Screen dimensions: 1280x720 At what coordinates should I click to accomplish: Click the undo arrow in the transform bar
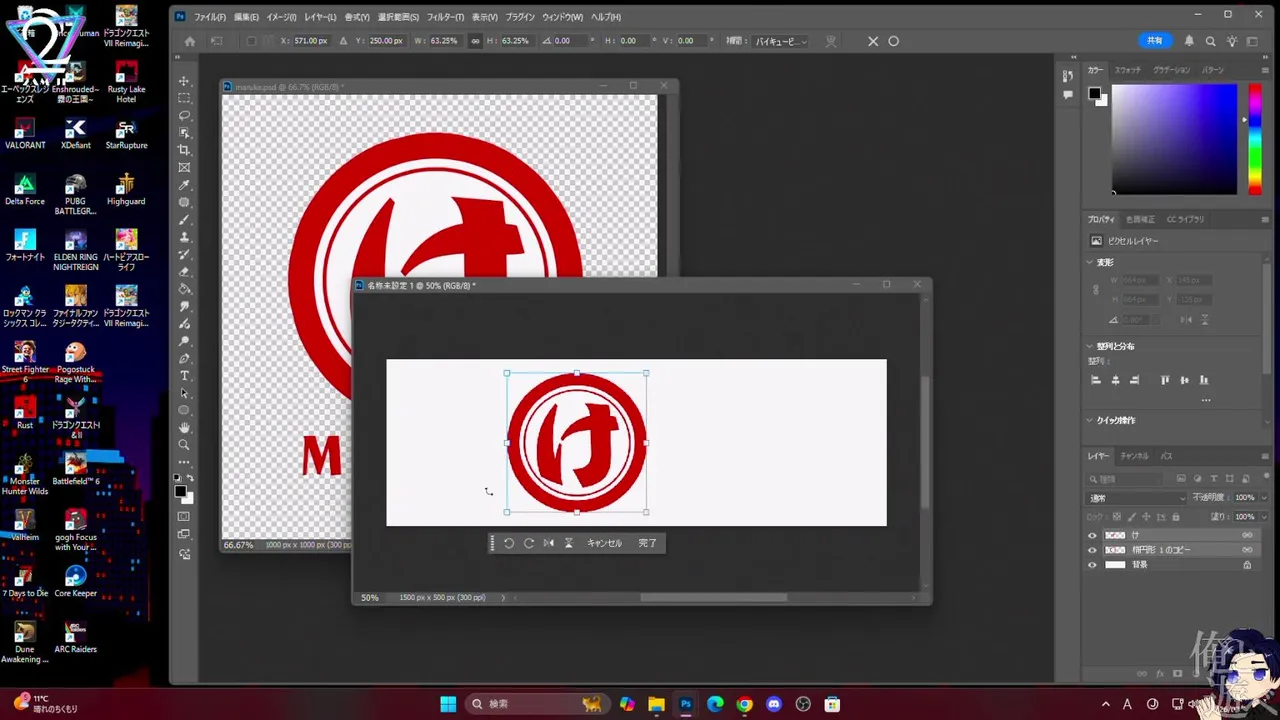click(x=509, y=543)
